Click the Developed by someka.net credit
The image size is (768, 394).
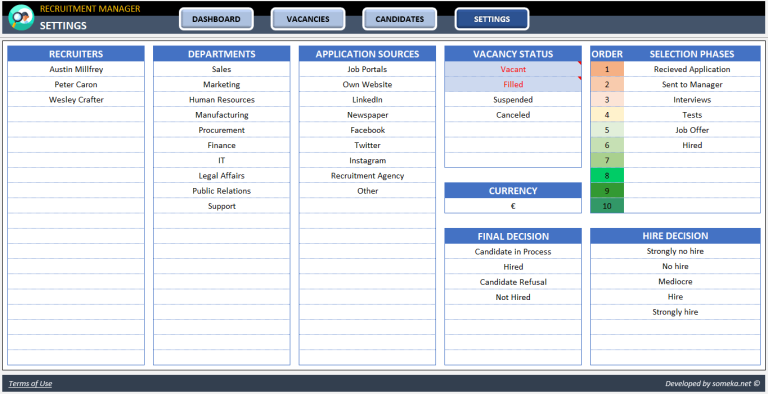click(713, 384)
